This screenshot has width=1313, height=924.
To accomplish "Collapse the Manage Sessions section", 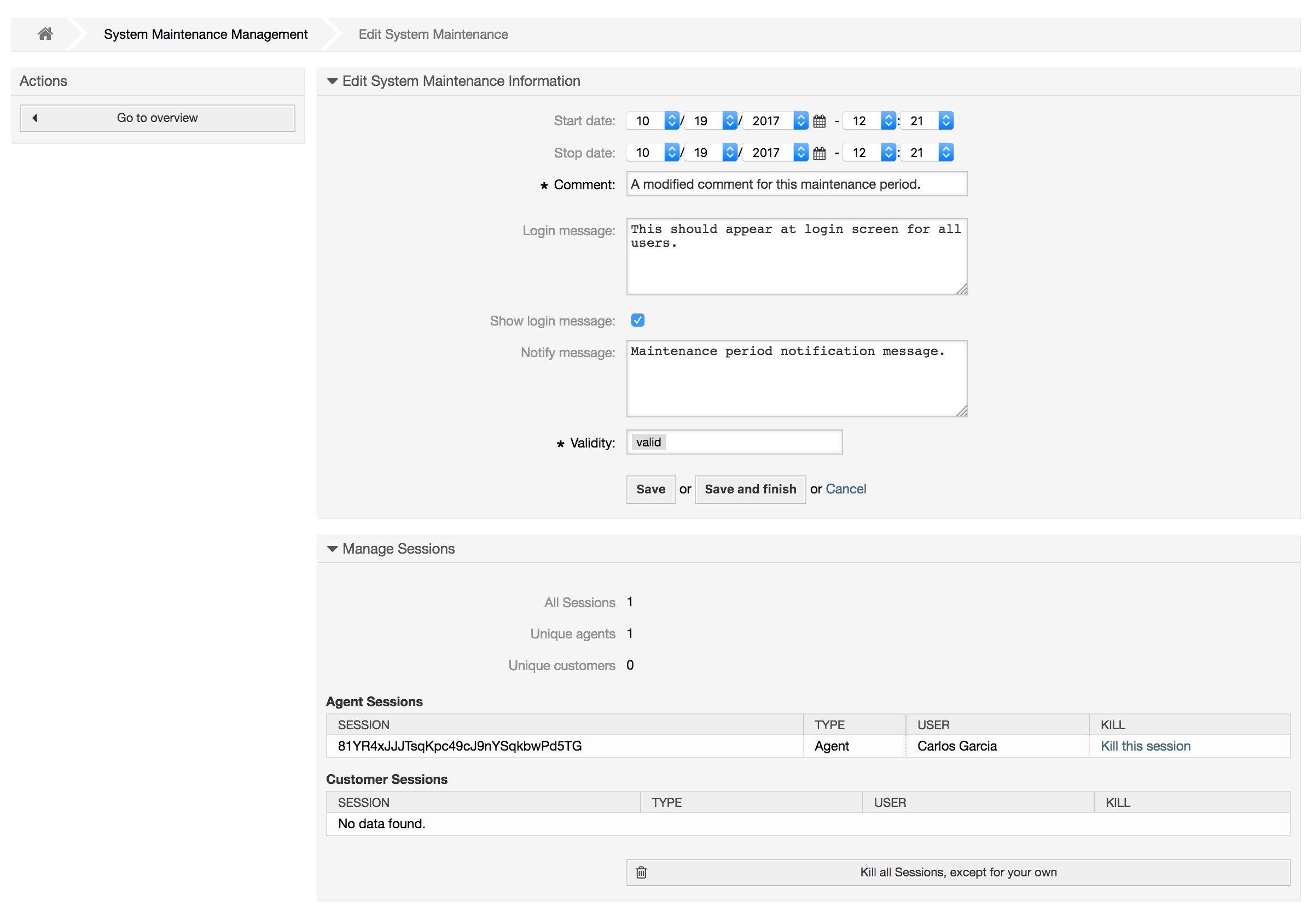I will [x=333, y=548].
